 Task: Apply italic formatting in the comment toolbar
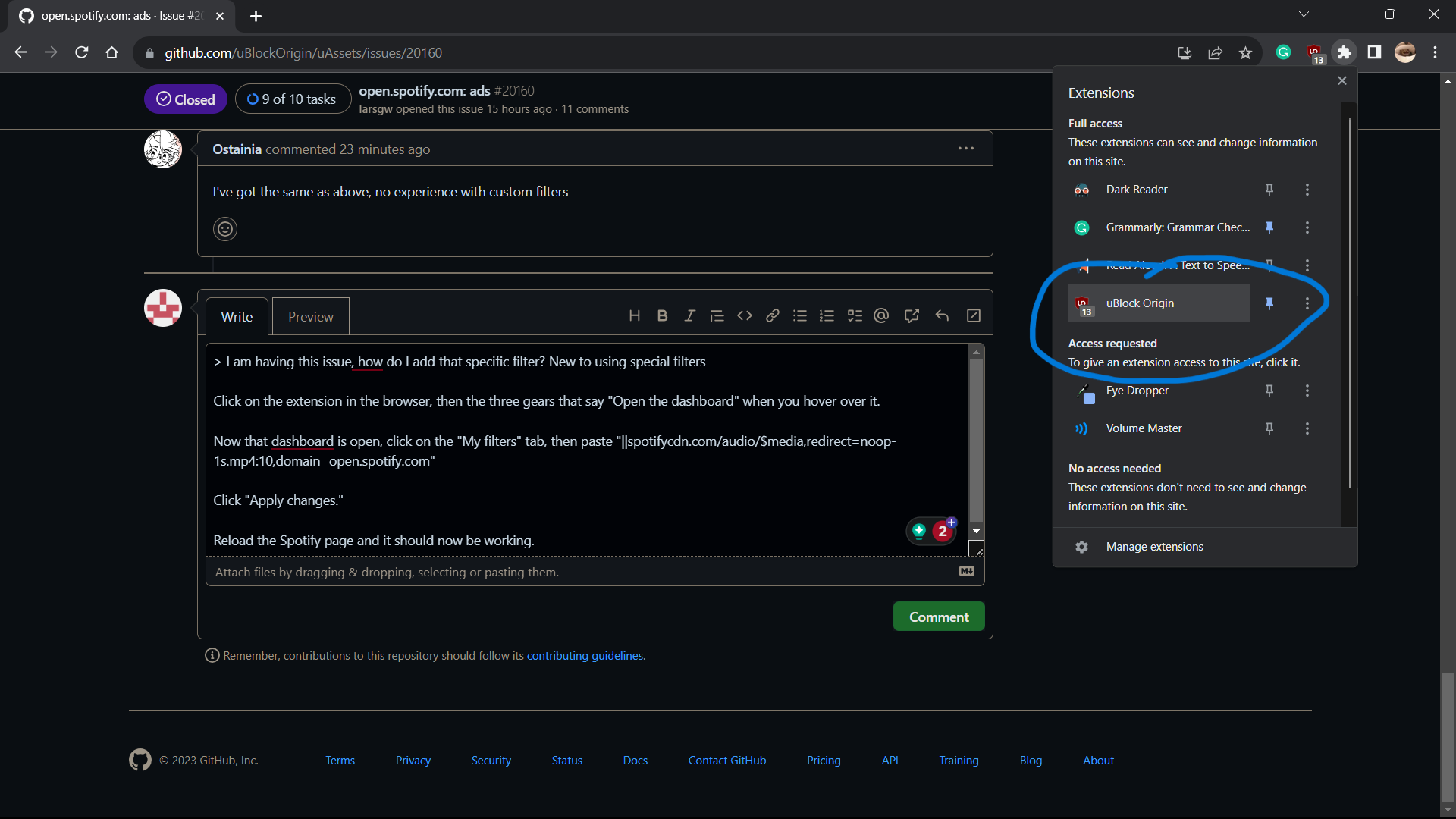(x=690, y=315)
